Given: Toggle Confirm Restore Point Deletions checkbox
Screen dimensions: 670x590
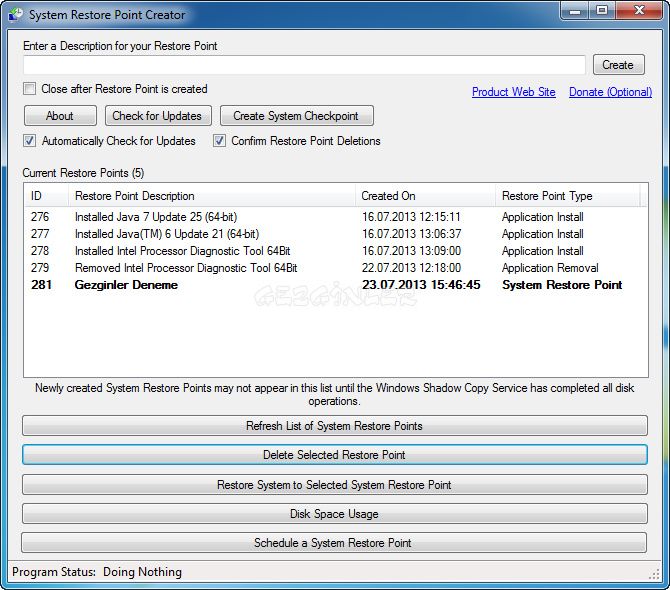Looking at the screenshot, I should [219, 141].
